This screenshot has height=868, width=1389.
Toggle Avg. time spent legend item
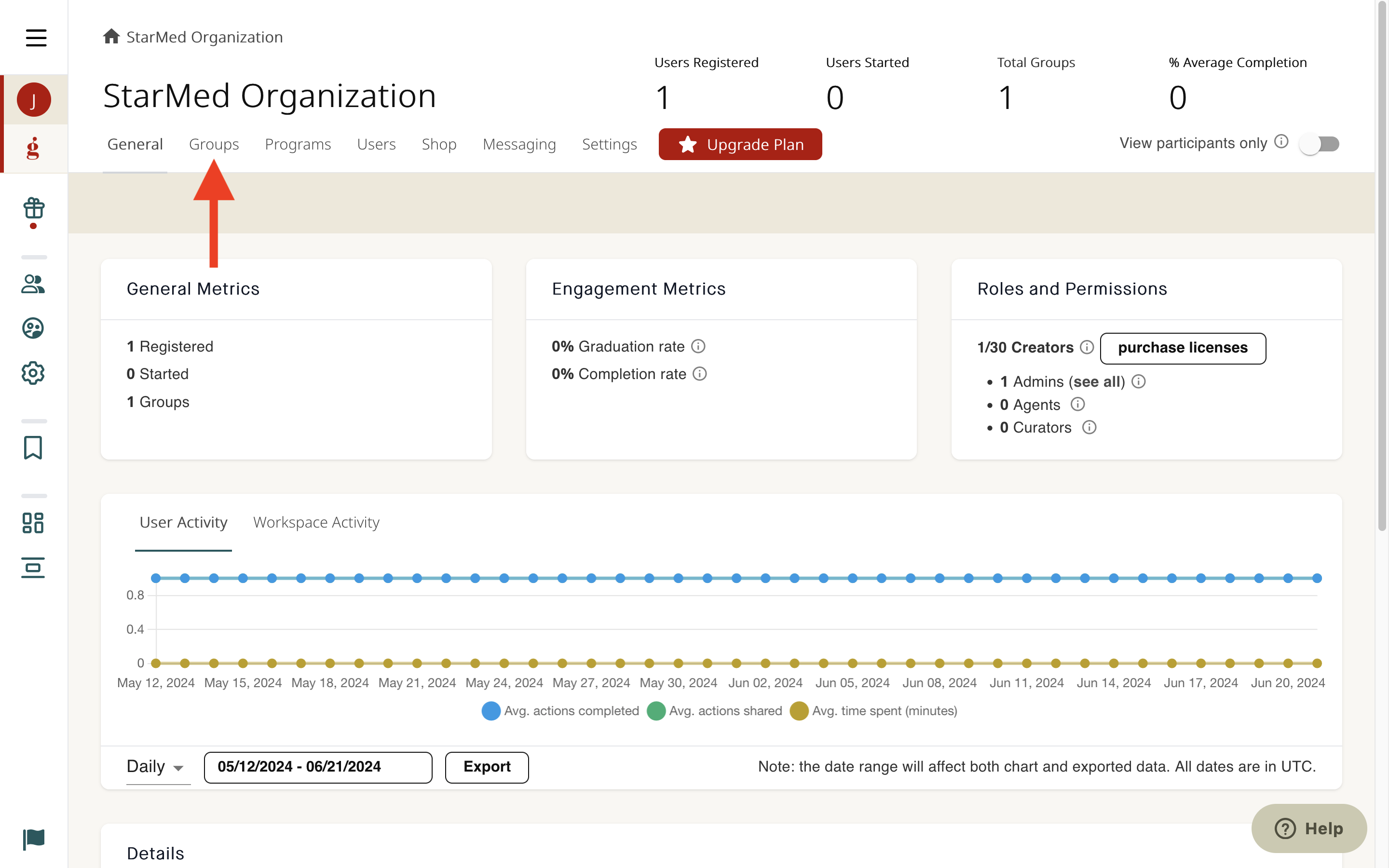[873, 711]
